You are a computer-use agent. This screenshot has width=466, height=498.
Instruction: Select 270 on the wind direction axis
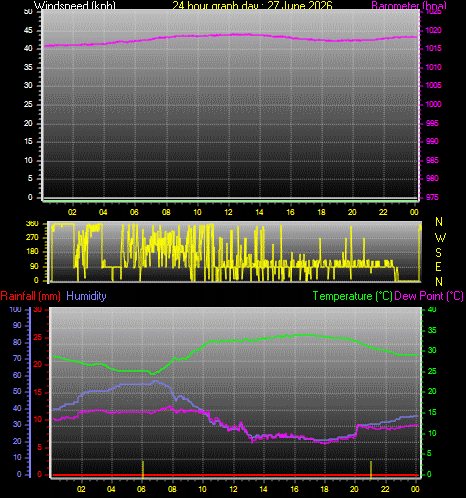pyautogui.click(x=32, y=238)
